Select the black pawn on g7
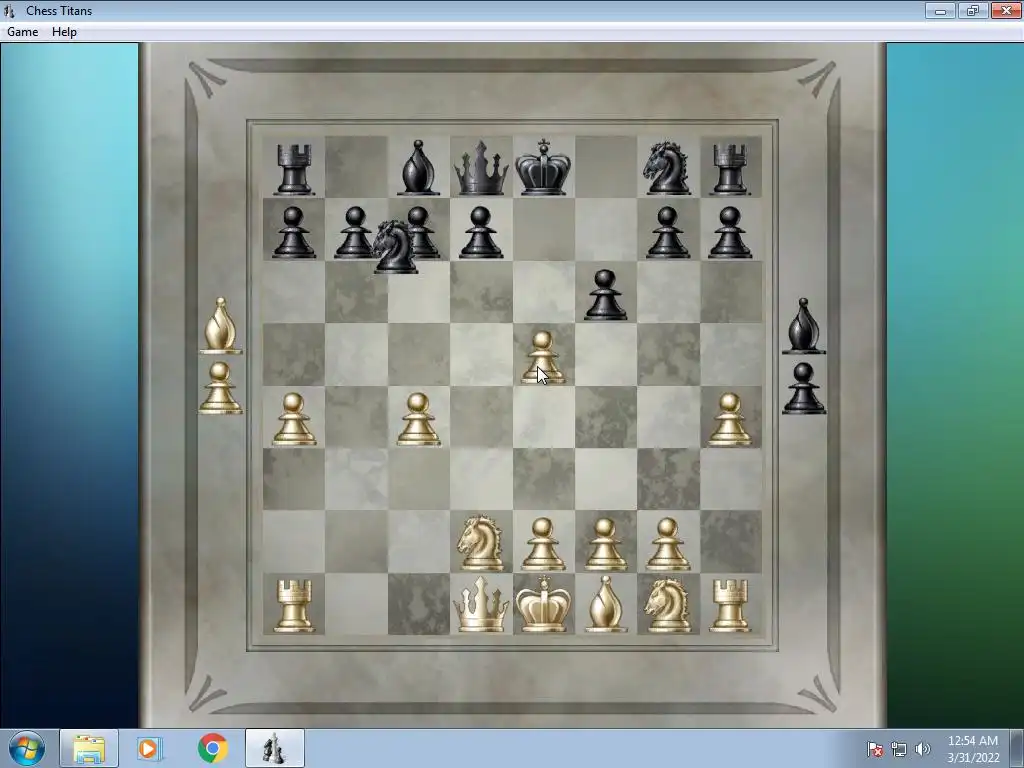The image size is (1024, 768). click(667, 232)
